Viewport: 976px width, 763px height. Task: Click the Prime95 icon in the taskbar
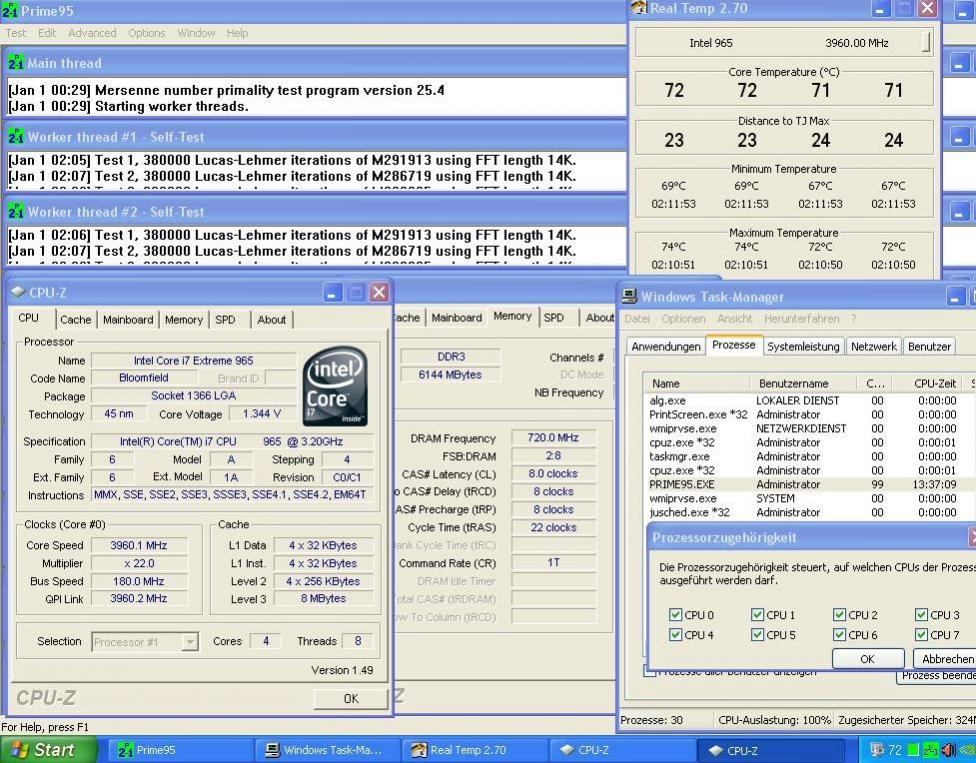[x=125, y=750]
